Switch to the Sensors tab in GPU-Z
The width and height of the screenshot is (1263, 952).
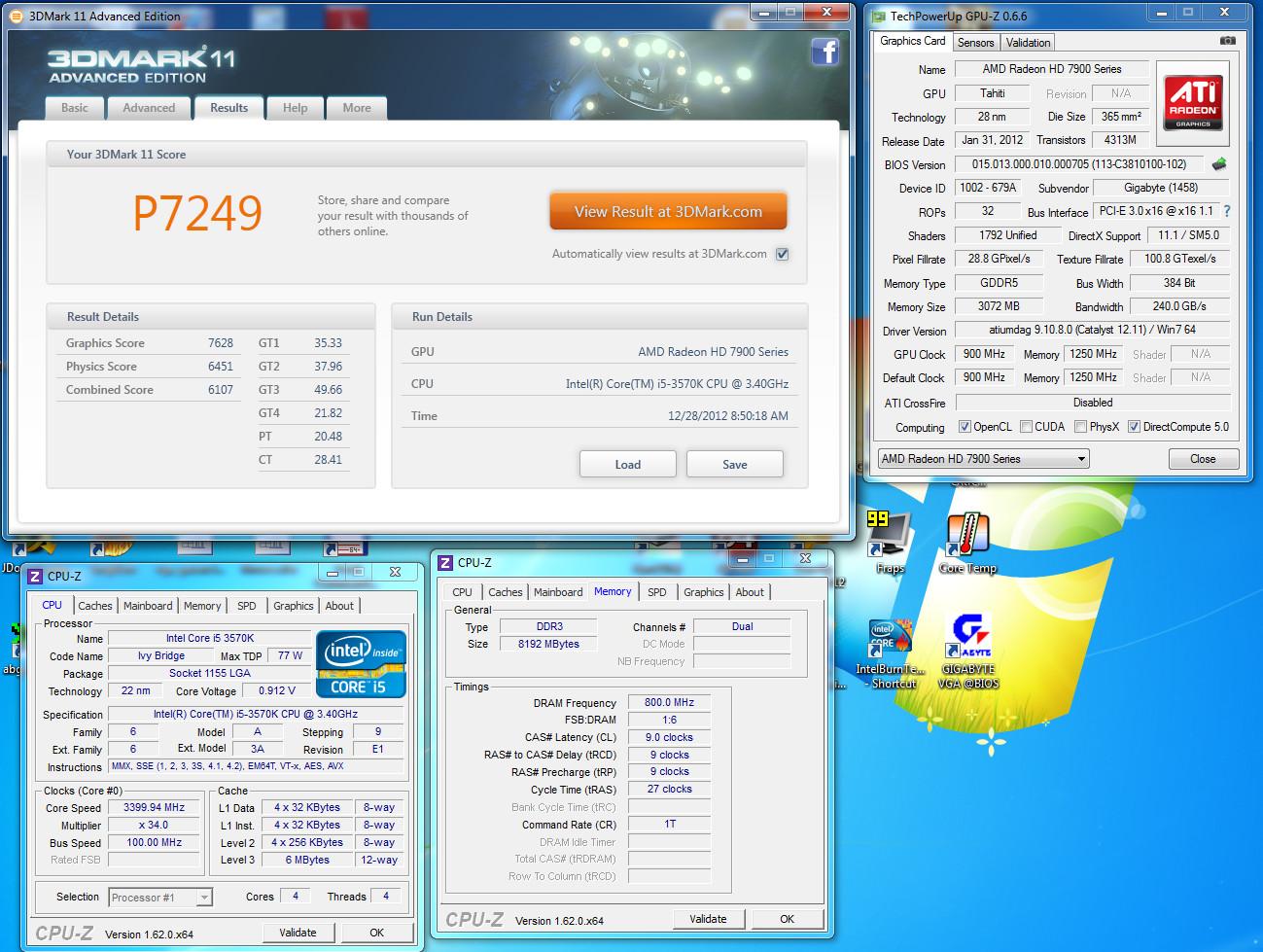(x=975, y=42)
